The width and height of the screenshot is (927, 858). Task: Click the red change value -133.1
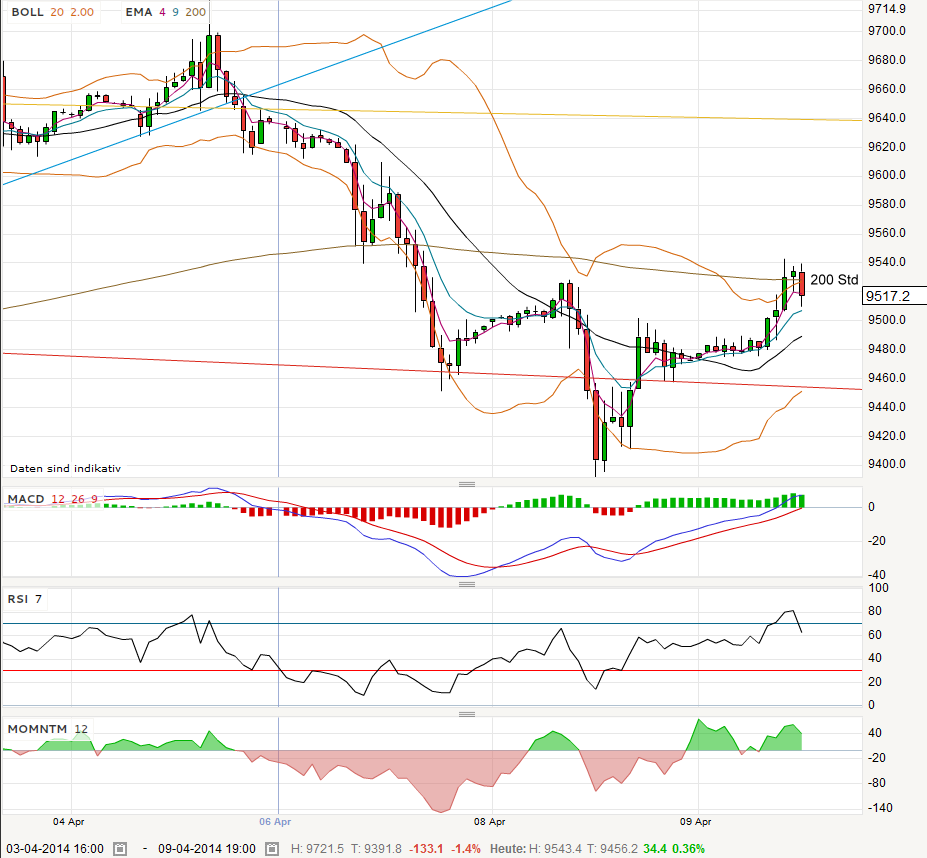click(426, 849)
